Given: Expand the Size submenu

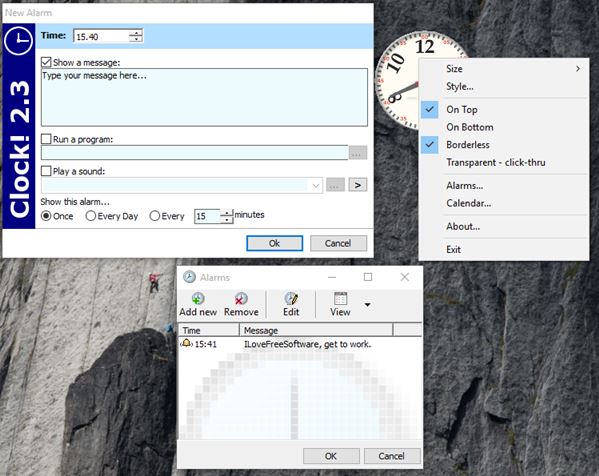Looking at the screenshot, I should pyautogui.click(x=504, y=69).
